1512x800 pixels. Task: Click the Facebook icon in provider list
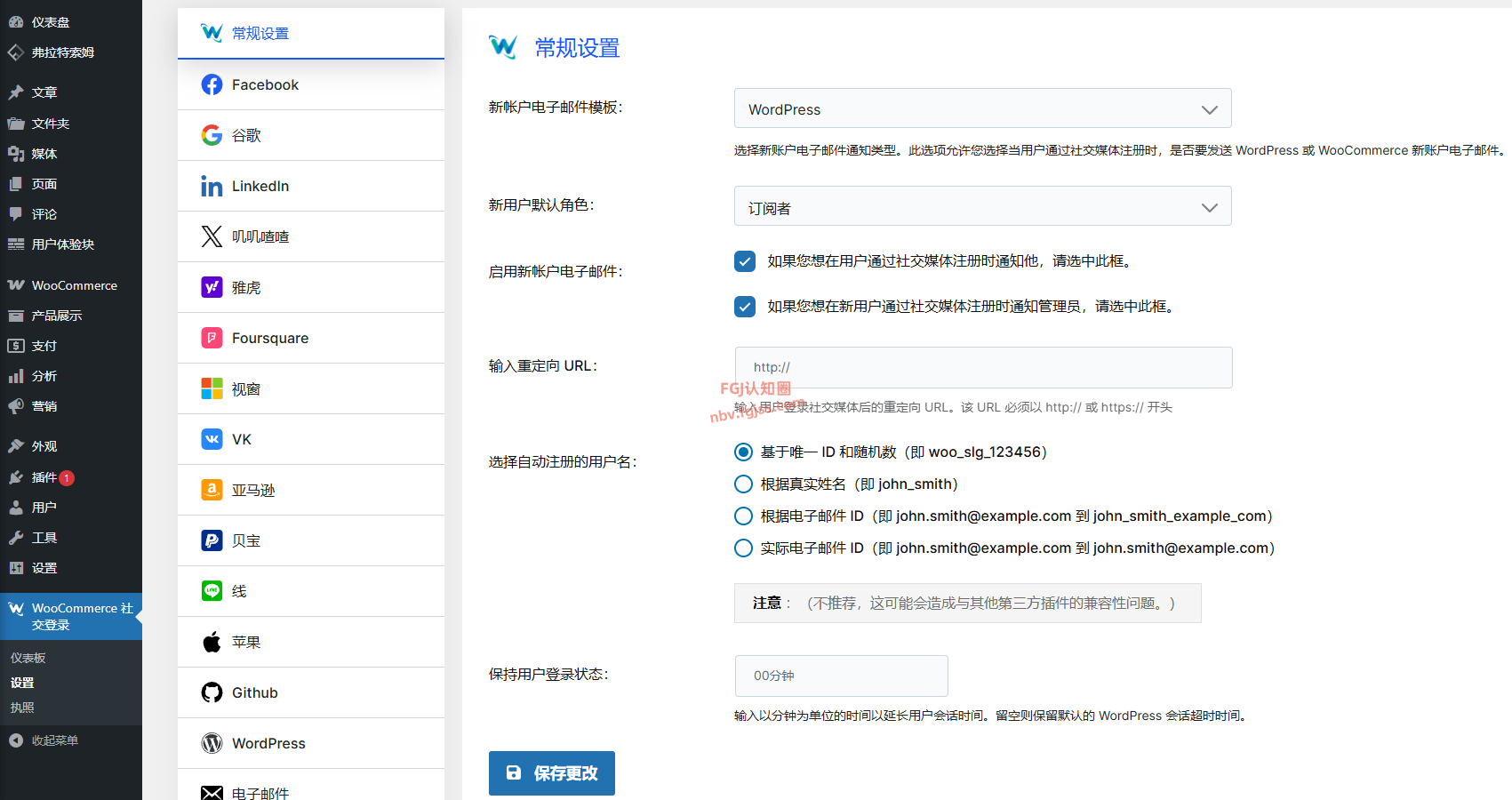point(212,84)
